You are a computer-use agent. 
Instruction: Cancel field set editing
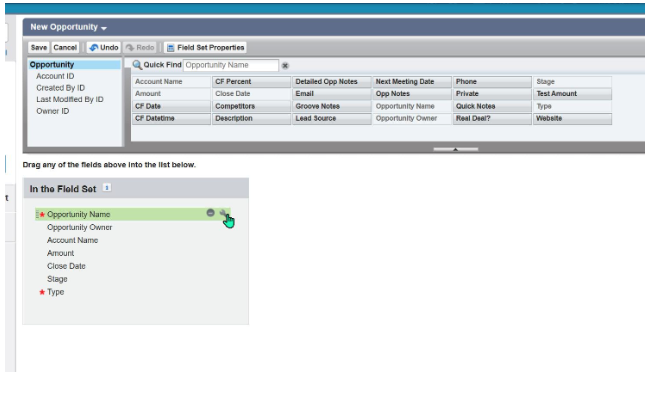pos(65,47)
